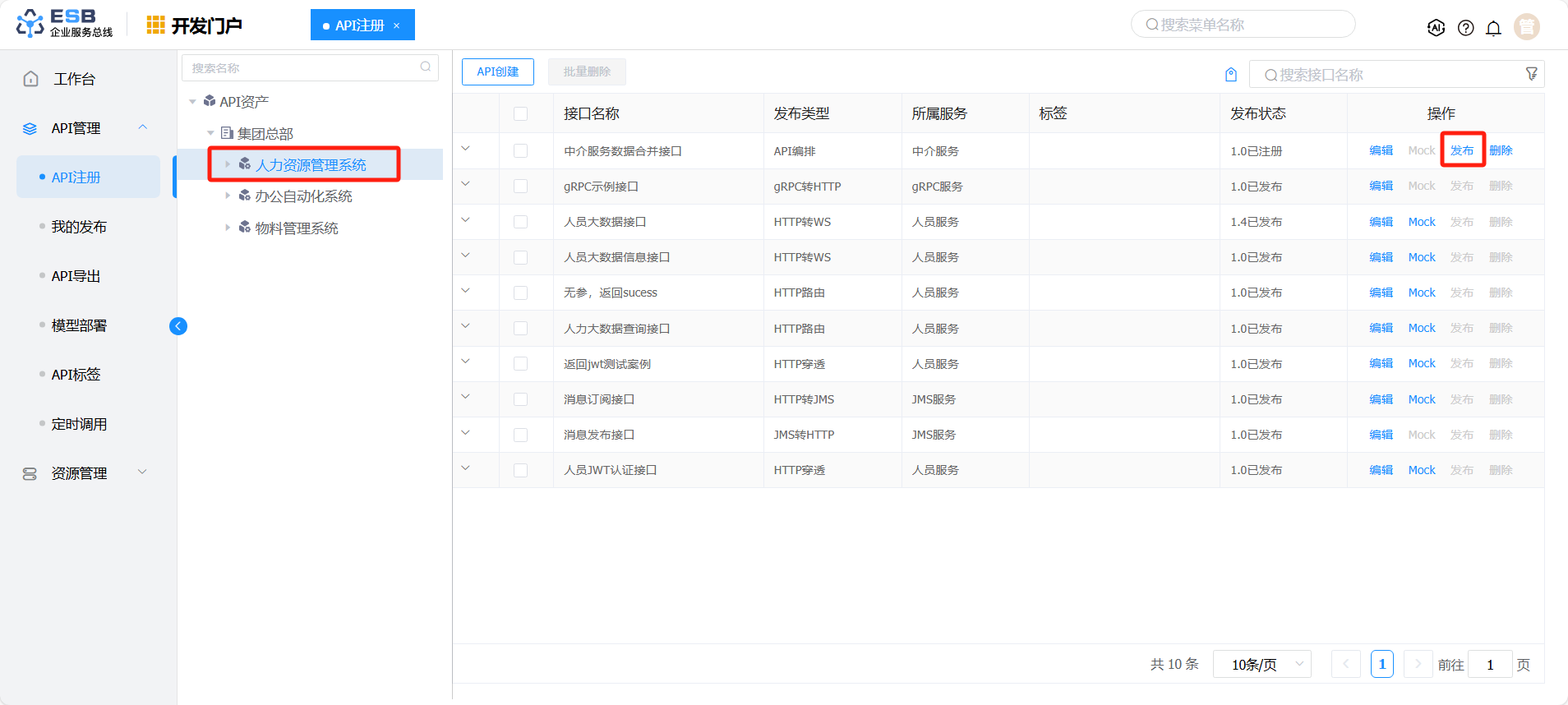Select checkbox for 消息订阅接口 row
1568x705 pixels.
(520, 399)
